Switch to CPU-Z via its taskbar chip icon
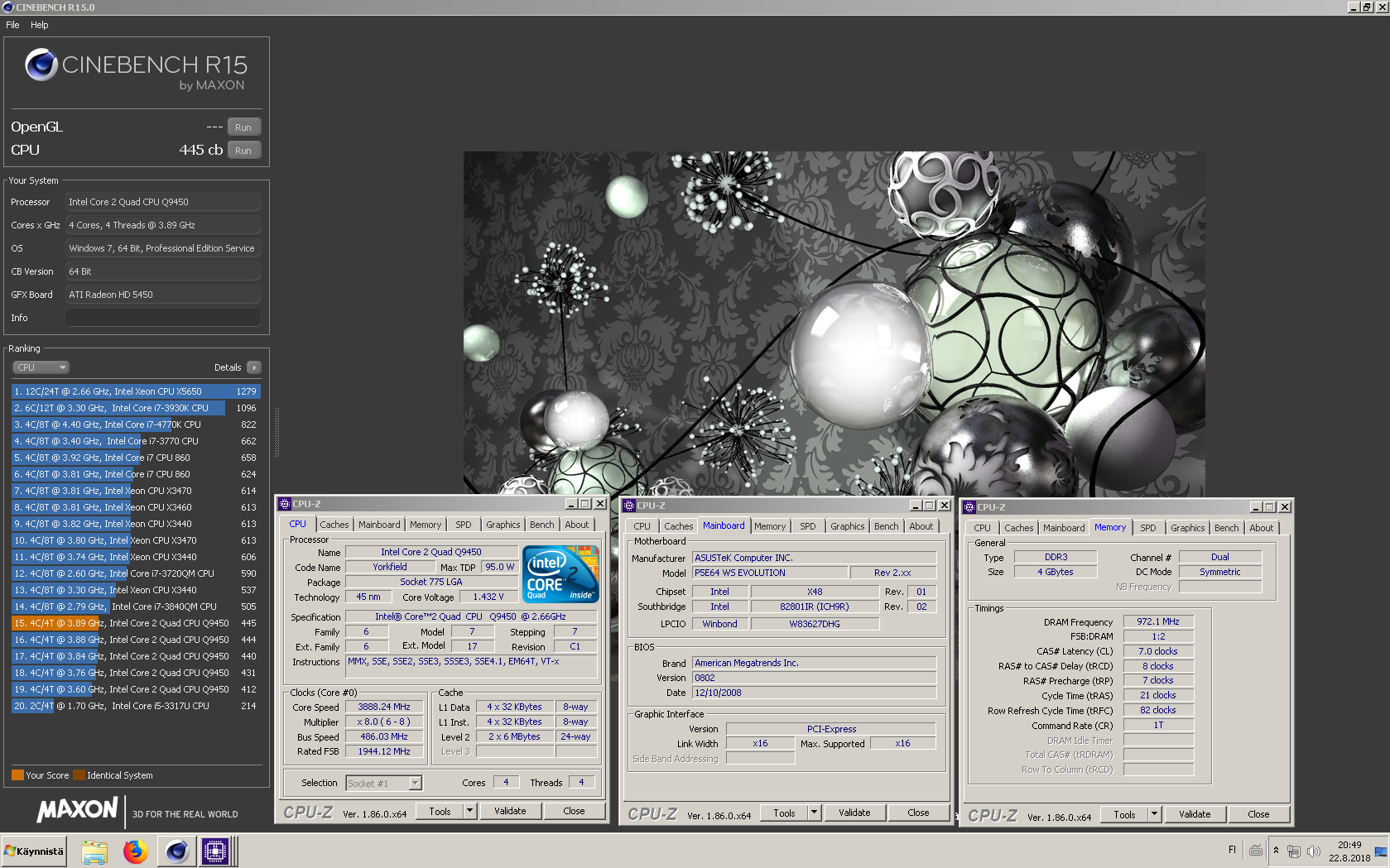The image size is (1390, 868). click(x=215, y=851)
